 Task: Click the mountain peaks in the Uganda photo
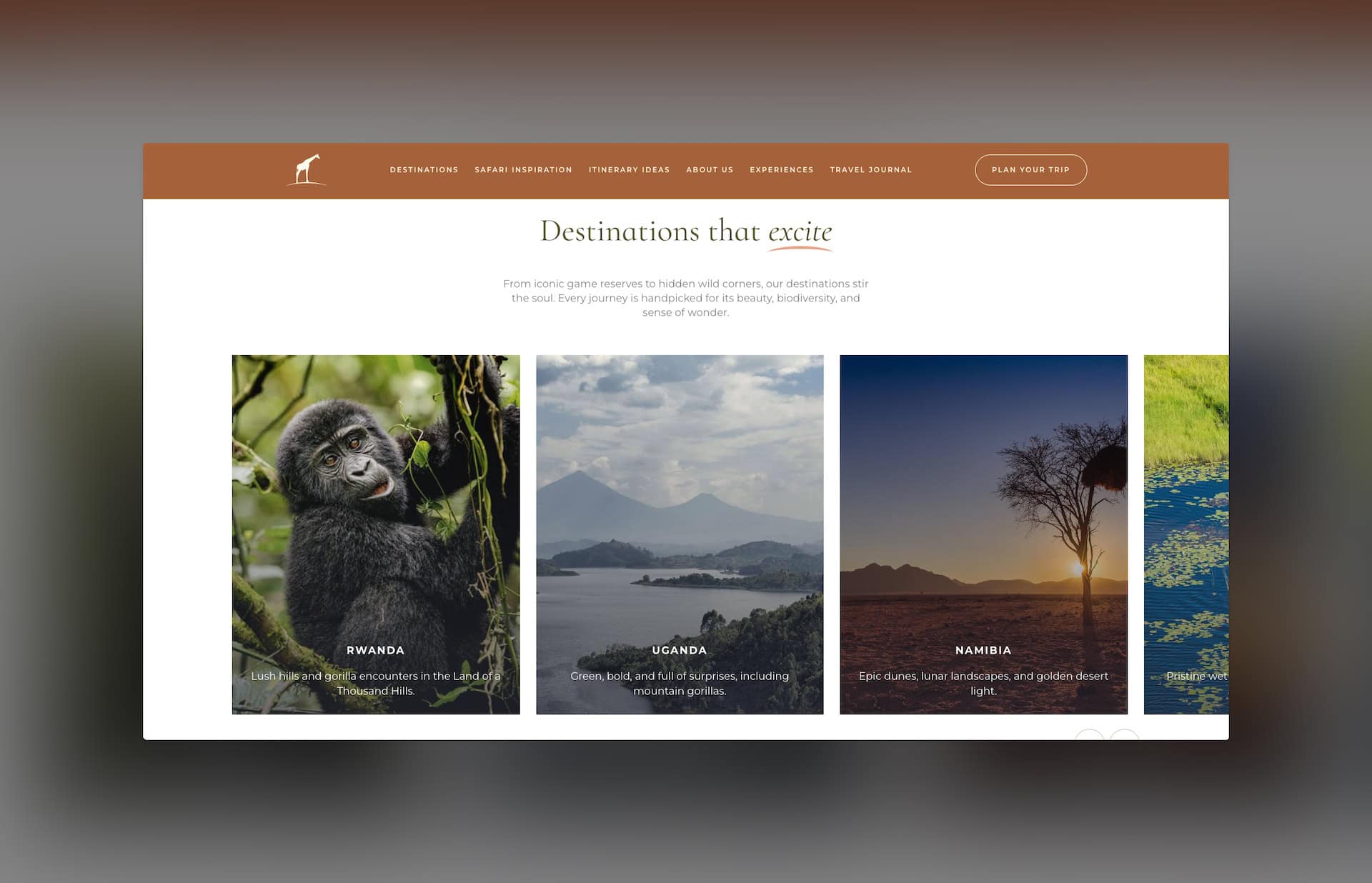coord(582,486)
